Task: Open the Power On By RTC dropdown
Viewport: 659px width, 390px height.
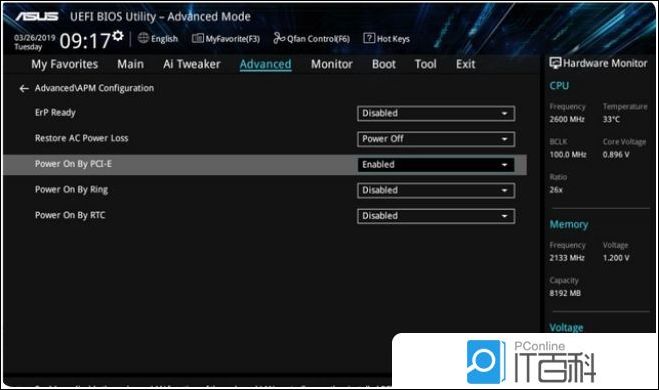Action: coord(436,216)
